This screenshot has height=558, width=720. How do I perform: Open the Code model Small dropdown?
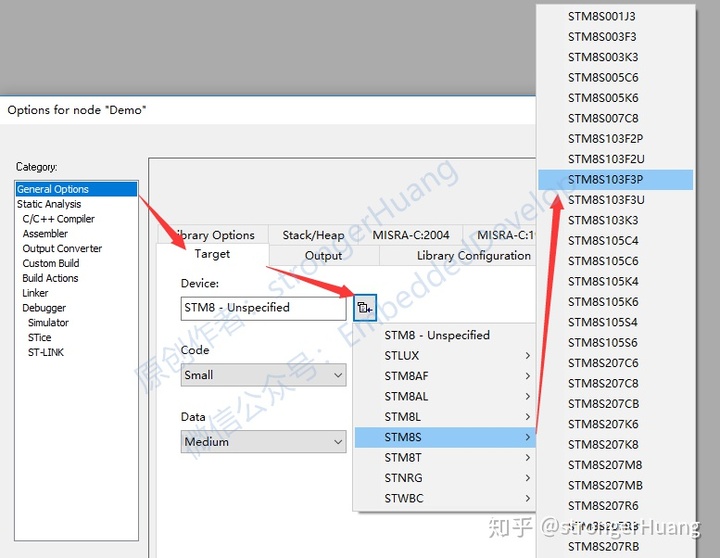coord(263,375)
